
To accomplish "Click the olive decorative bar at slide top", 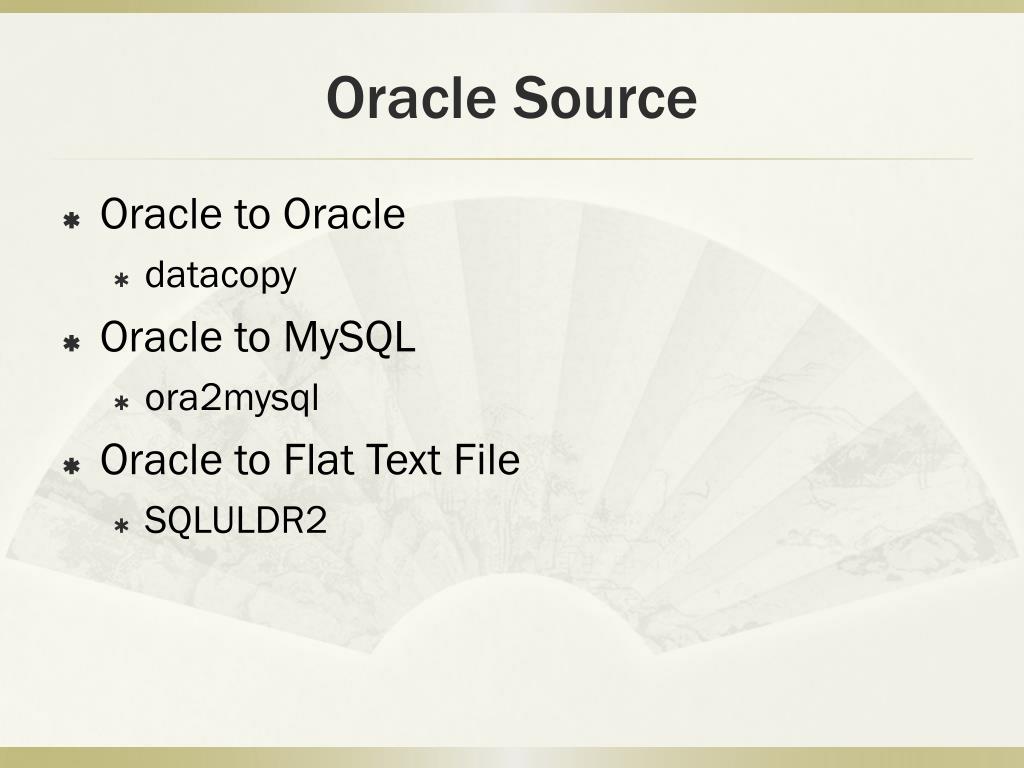I will (x=512, y=6).
